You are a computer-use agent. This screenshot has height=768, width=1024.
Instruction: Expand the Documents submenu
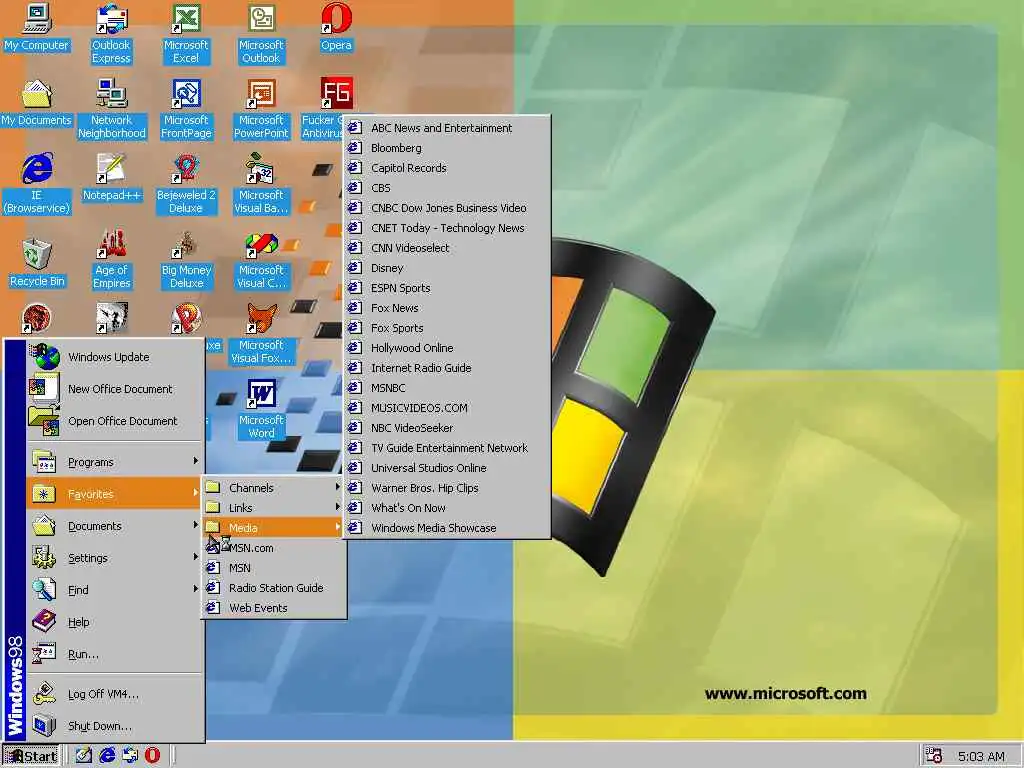coord(115,526)
